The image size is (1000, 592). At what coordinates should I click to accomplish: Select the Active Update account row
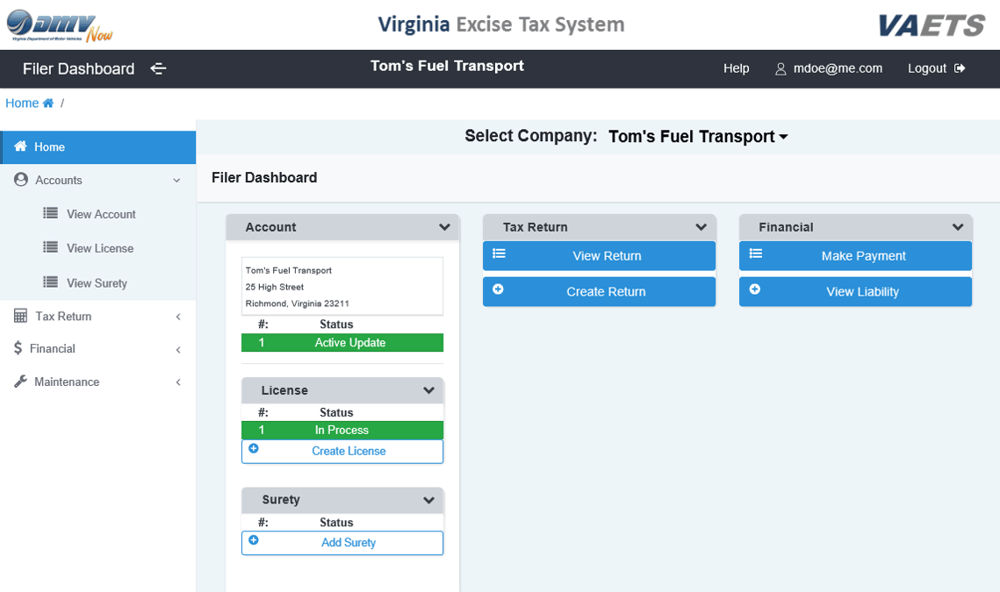[342, 343]
